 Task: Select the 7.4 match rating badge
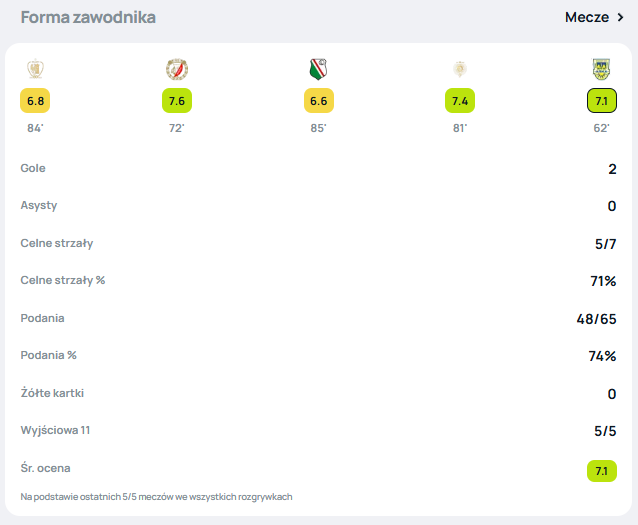(x=460, y=101)
